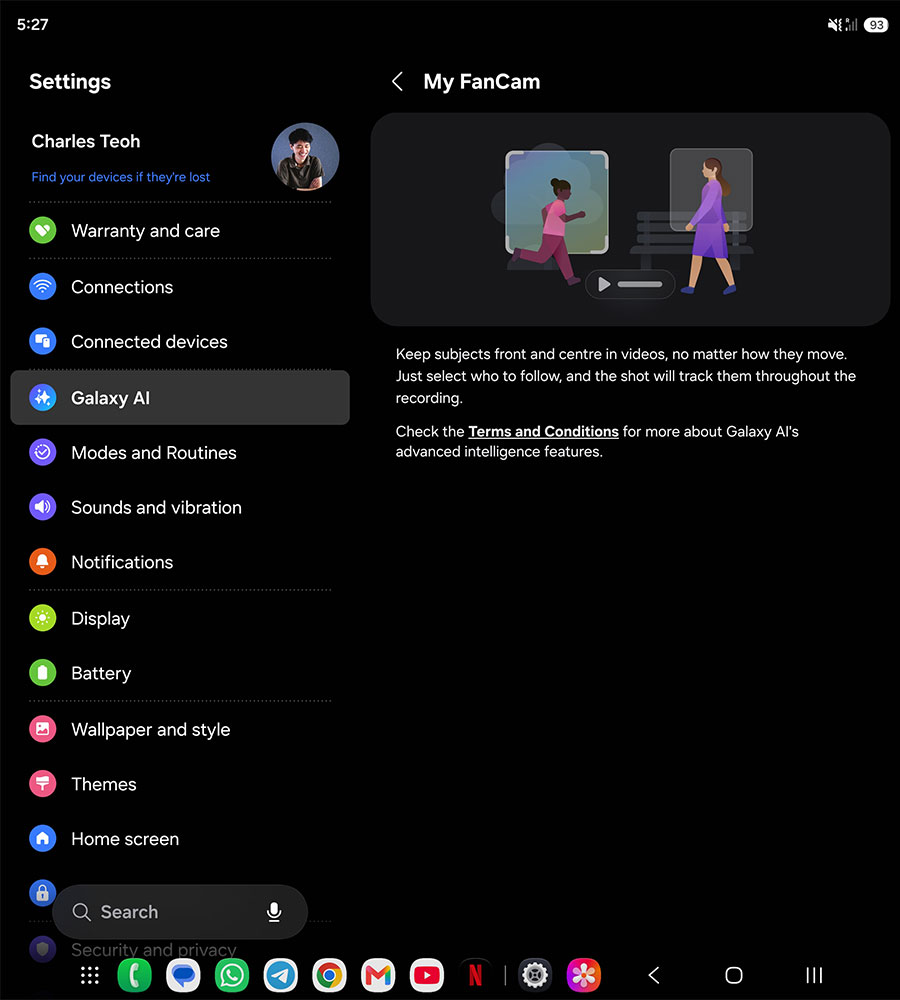This screenshot has width=900, height=1000.
Task: Open Connections Wi-Fi icon
Action: tap(43, 286)
